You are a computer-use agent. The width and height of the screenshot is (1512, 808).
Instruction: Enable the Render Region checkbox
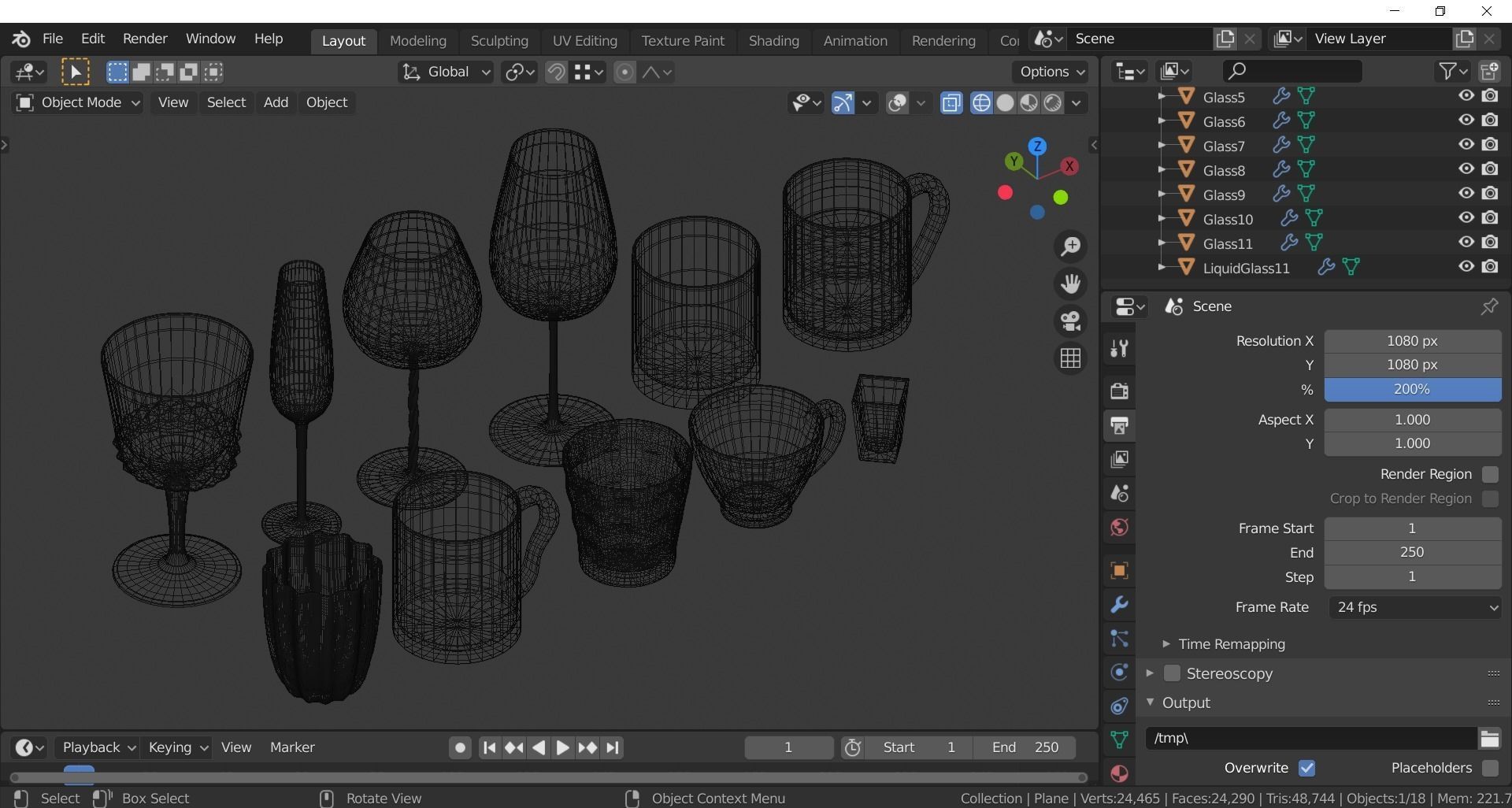pos(1490,474)
